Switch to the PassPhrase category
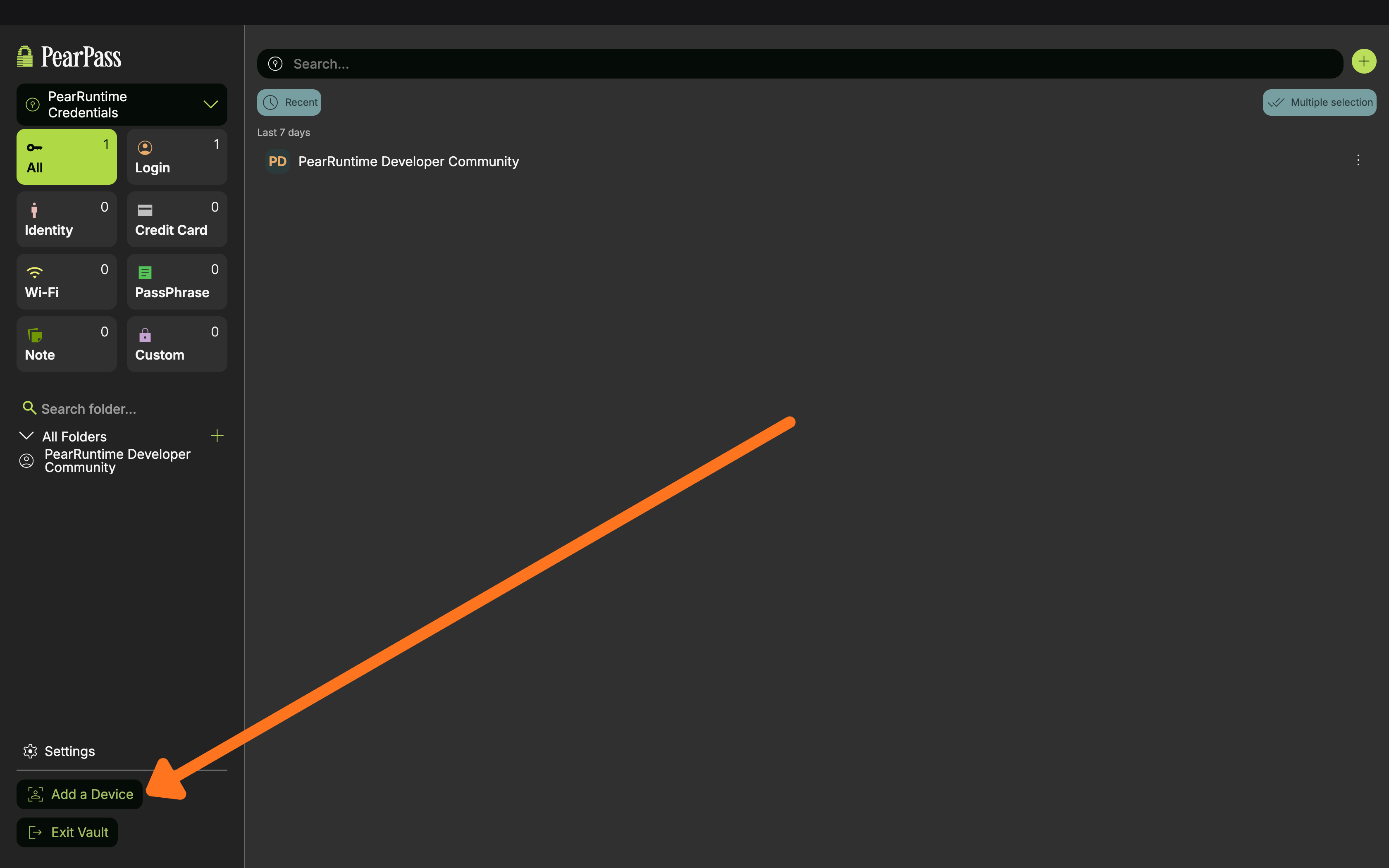The width and height of the screenshot is (1389, 868). click(x=177, y=281)
